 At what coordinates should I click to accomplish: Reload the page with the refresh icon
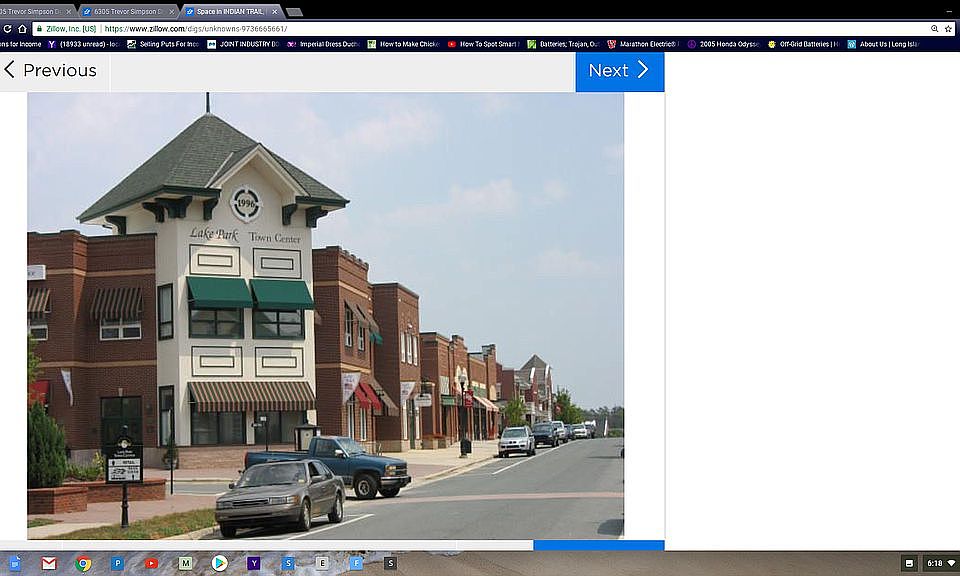click(7, 29)
